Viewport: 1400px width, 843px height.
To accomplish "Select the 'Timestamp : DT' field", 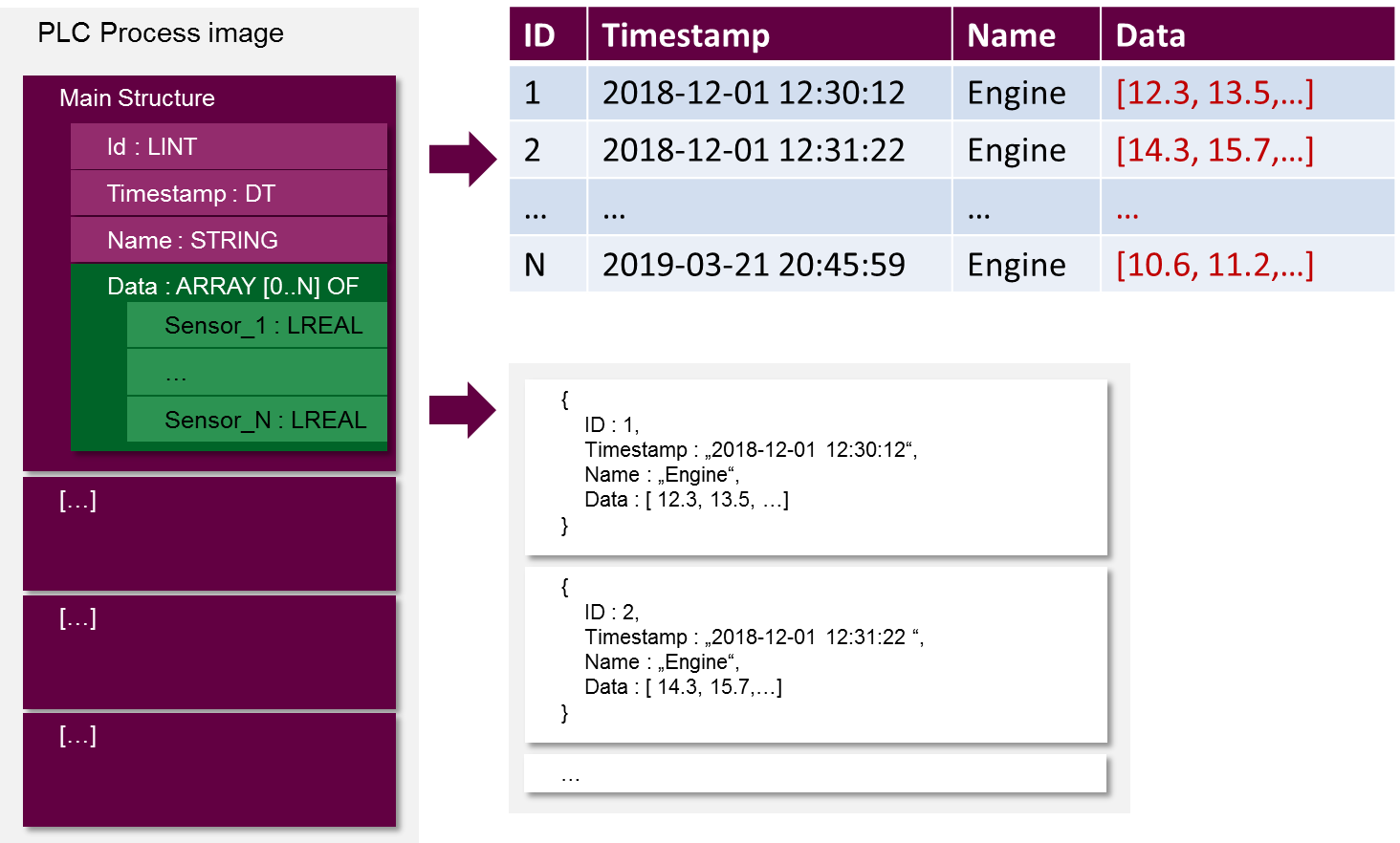I will click(x=229, y=193).
